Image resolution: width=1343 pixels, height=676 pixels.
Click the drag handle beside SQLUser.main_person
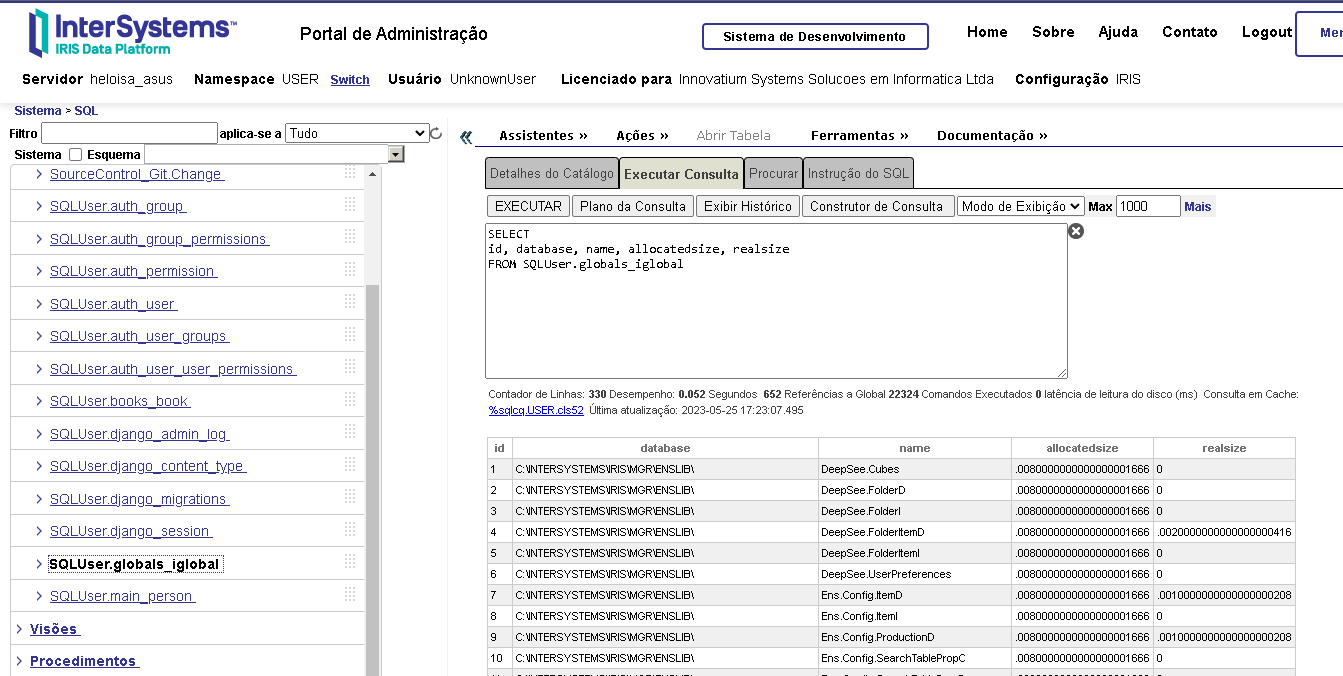[x=350, y=594]
